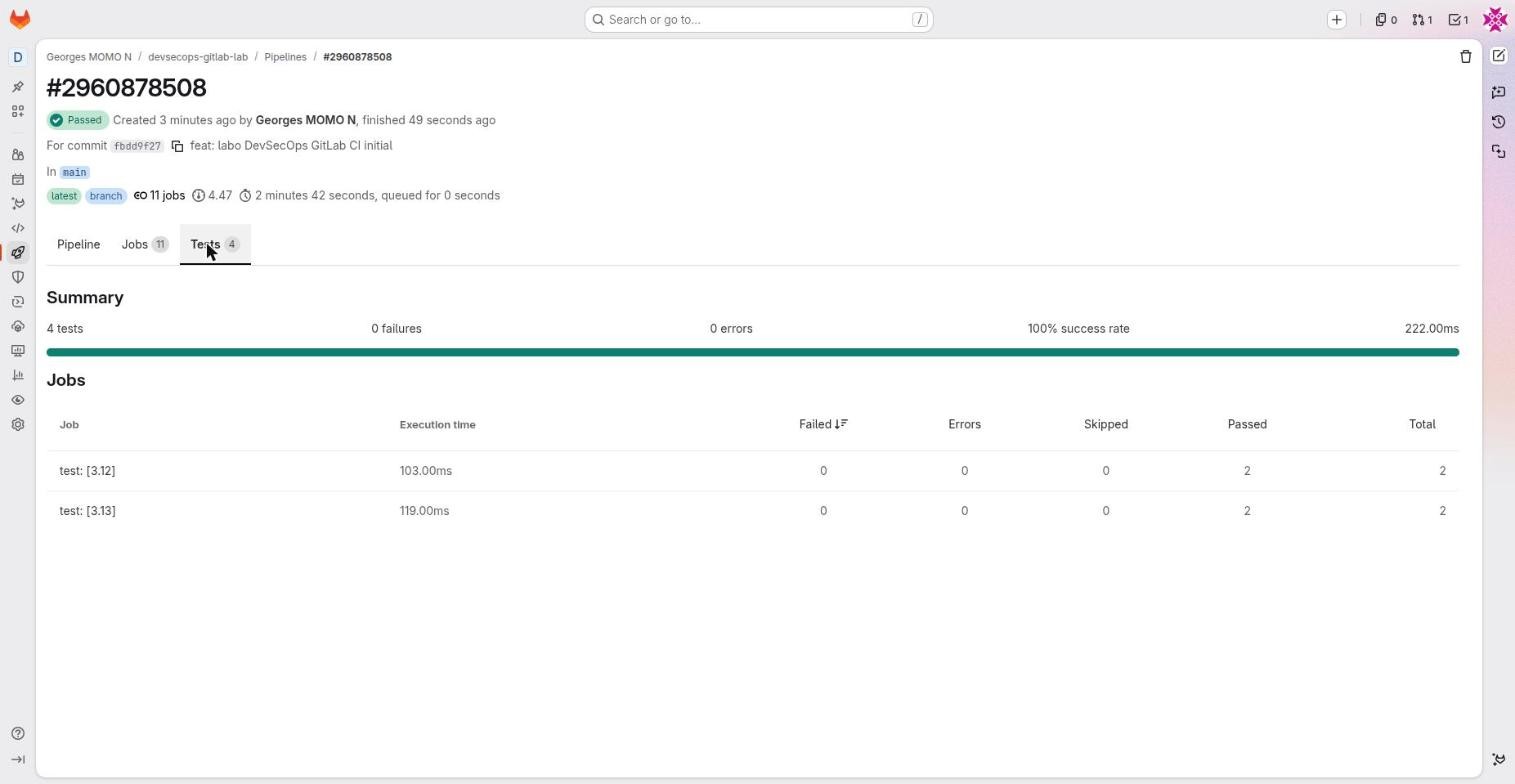
Task: Open the Monitor screen icon in sidebar
Action: (x=17, y=351)
